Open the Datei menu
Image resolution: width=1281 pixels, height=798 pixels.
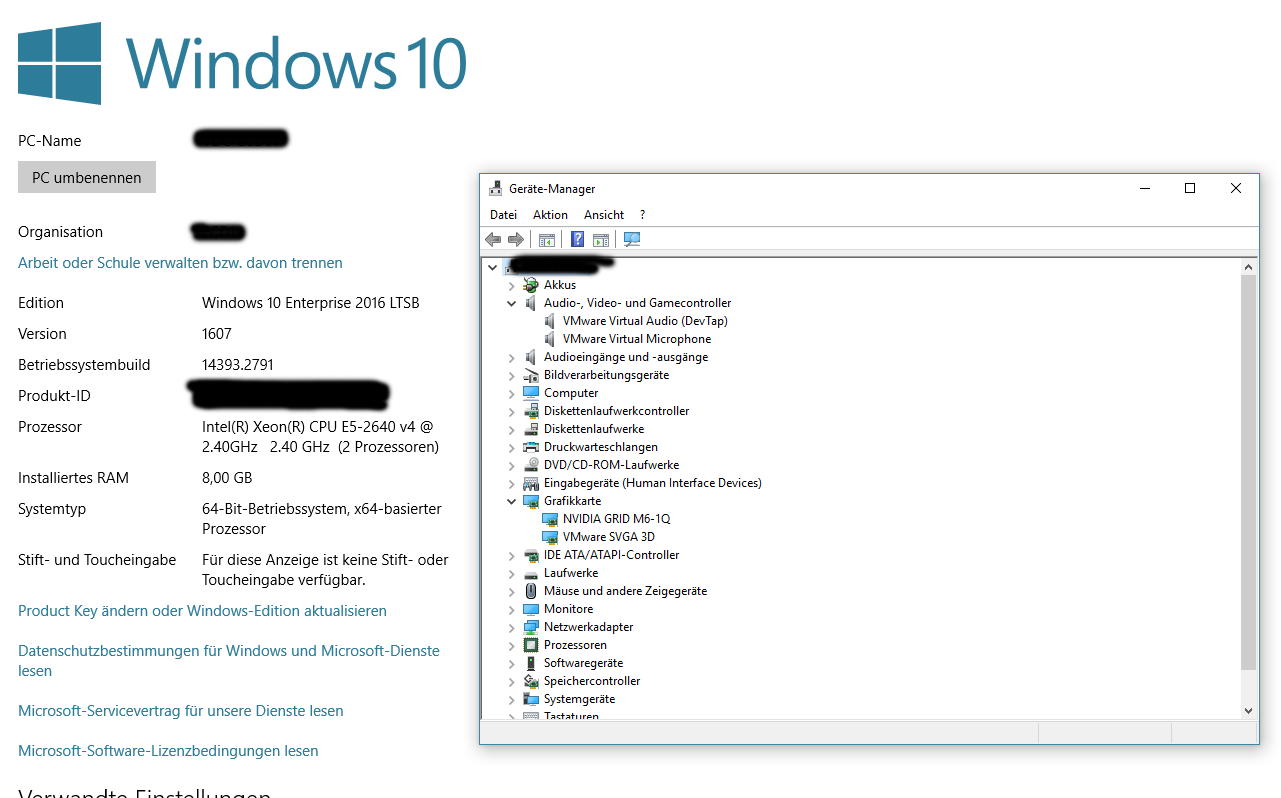(503, 215)
